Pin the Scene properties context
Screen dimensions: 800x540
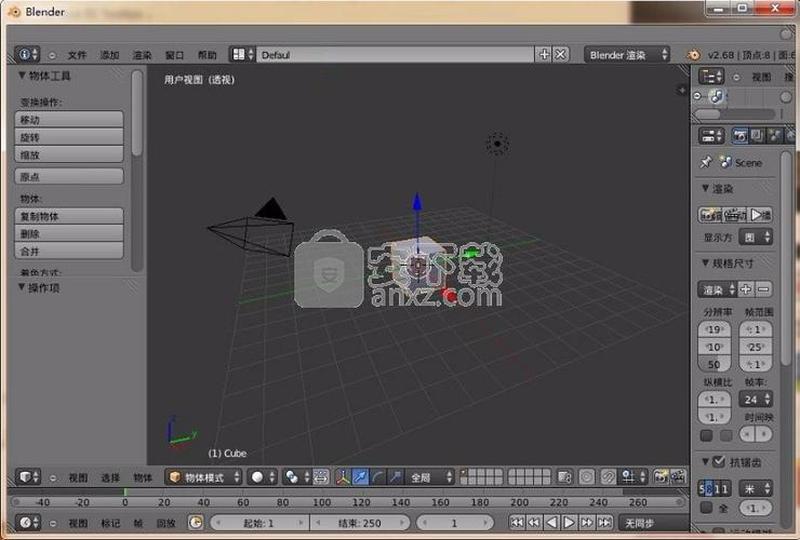(x=706, y=162)
